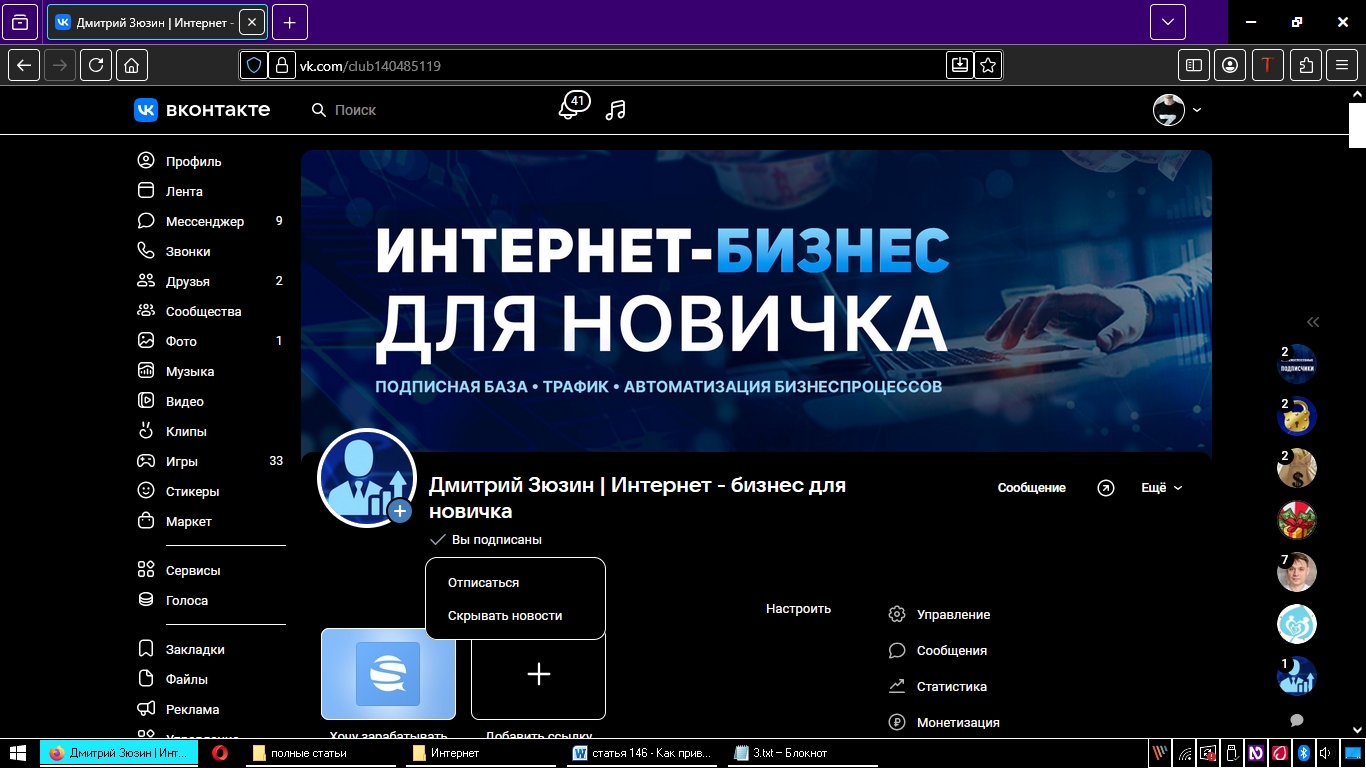Open the account avatar dropdown top right
The image size is (1366, 768).
coord(1175,110)
